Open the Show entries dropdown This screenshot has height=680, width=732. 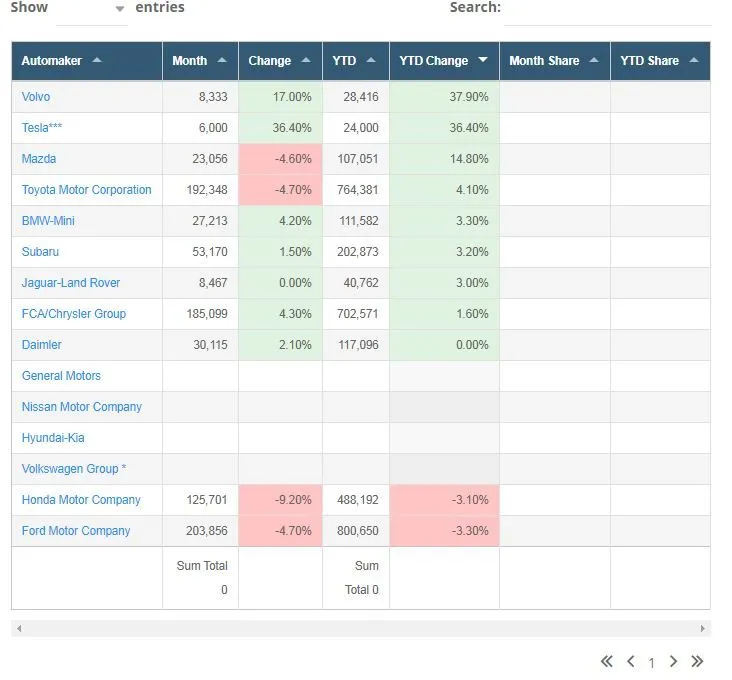92,9
